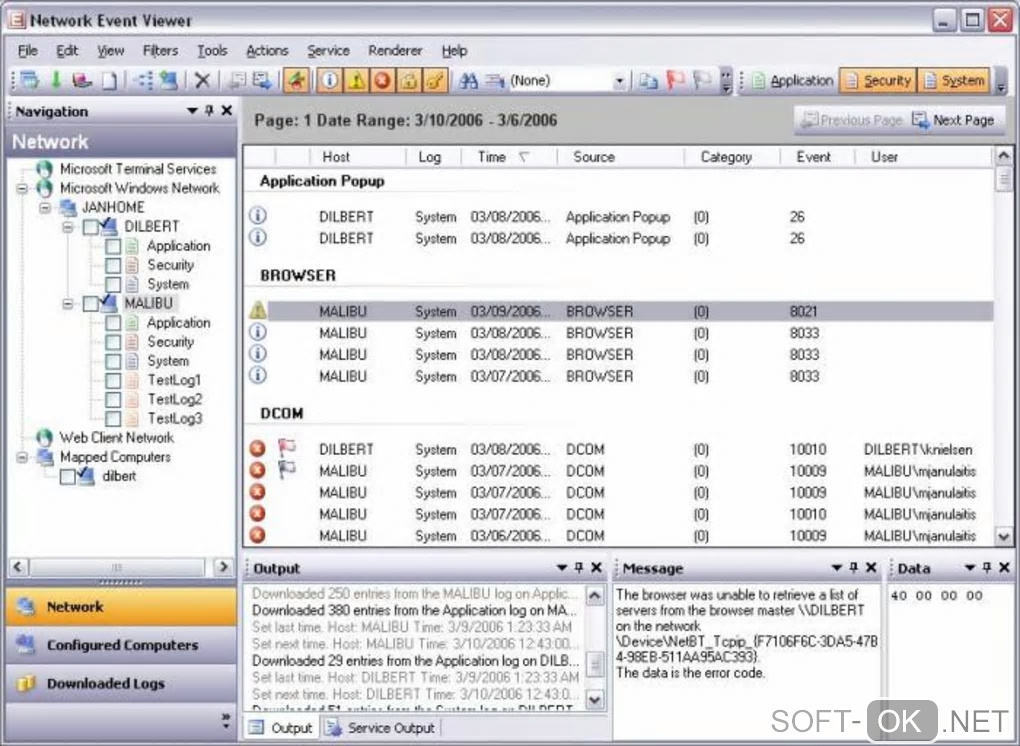Open the Renderer menu
This screenshot has height=746, width=1020.
tap(396, 51)
